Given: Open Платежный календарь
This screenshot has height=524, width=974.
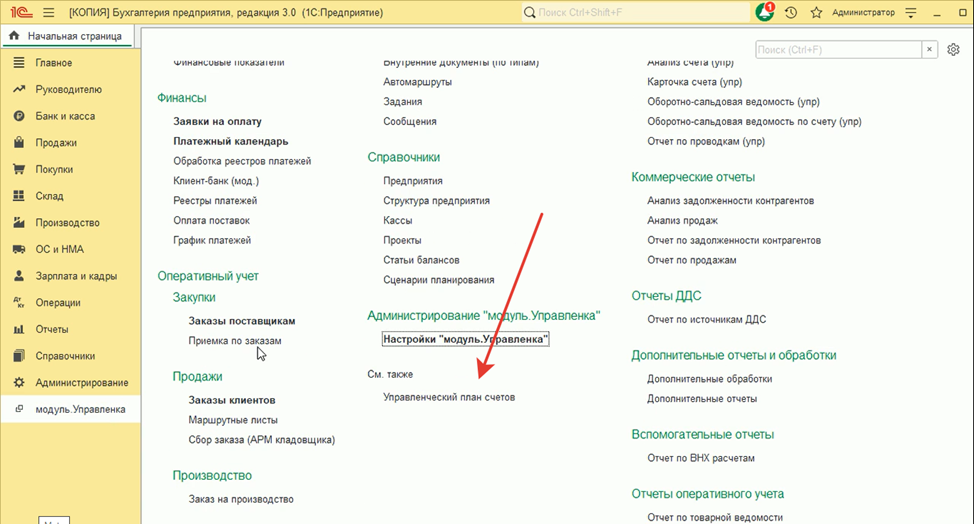Looking at the screenshot, I should point(230,141).
